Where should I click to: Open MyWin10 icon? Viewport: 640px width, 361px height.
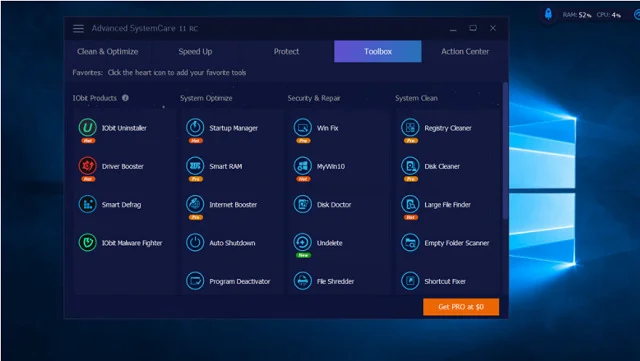[x=302, y=166]
